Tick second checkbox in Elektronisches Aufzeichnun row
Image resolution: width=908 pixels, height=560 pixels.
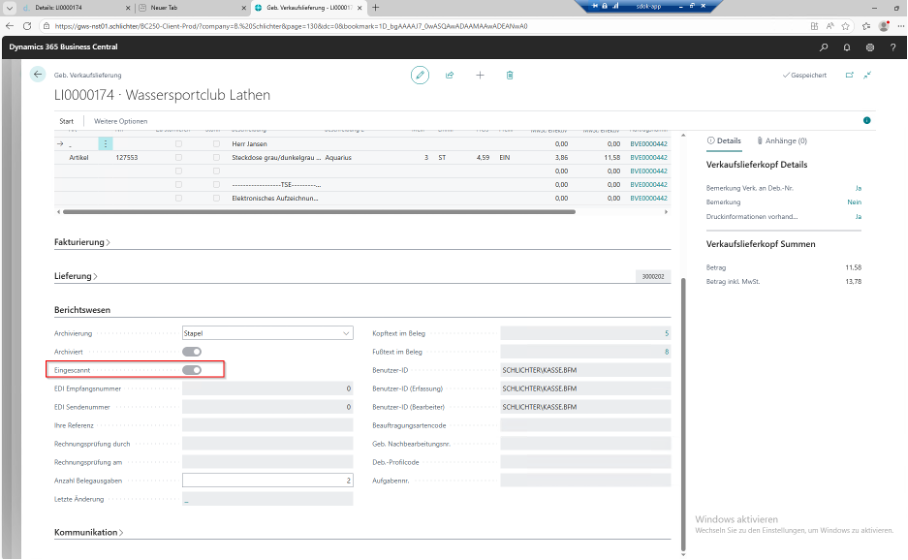(216, 198)
